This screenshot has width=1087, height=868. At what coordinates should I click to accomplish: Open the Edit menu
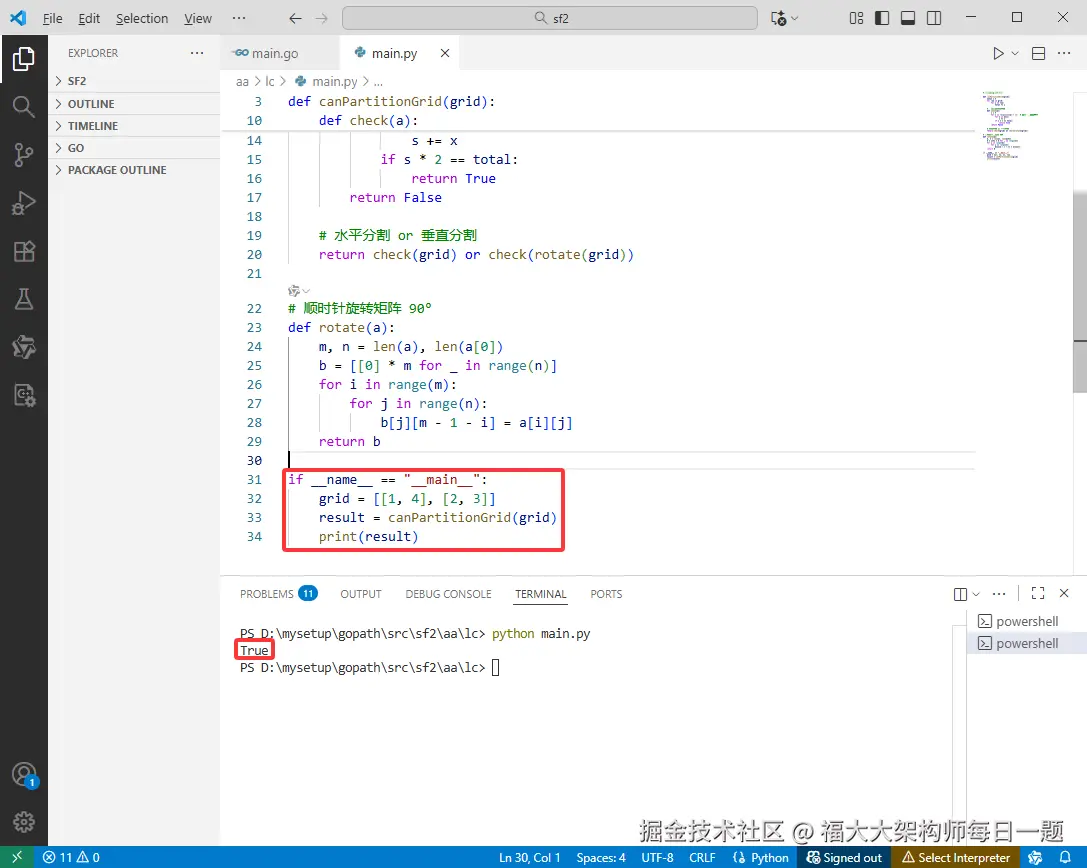point(89,19)
